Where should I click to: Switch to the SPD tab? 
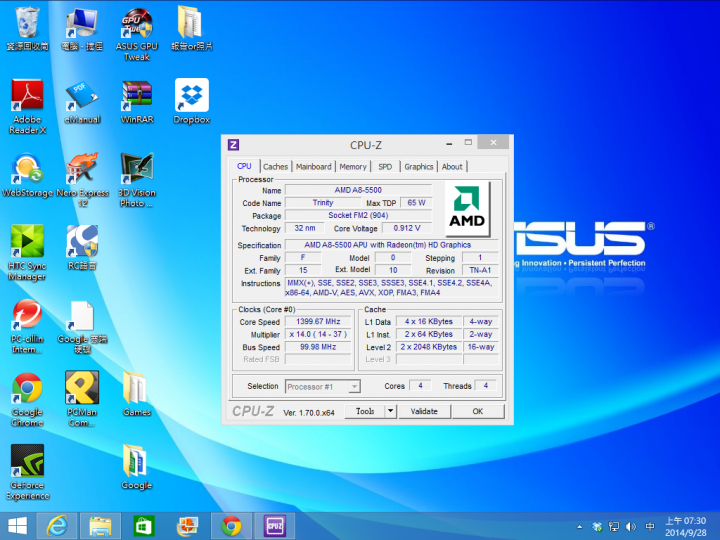click(x=385, y=167)
